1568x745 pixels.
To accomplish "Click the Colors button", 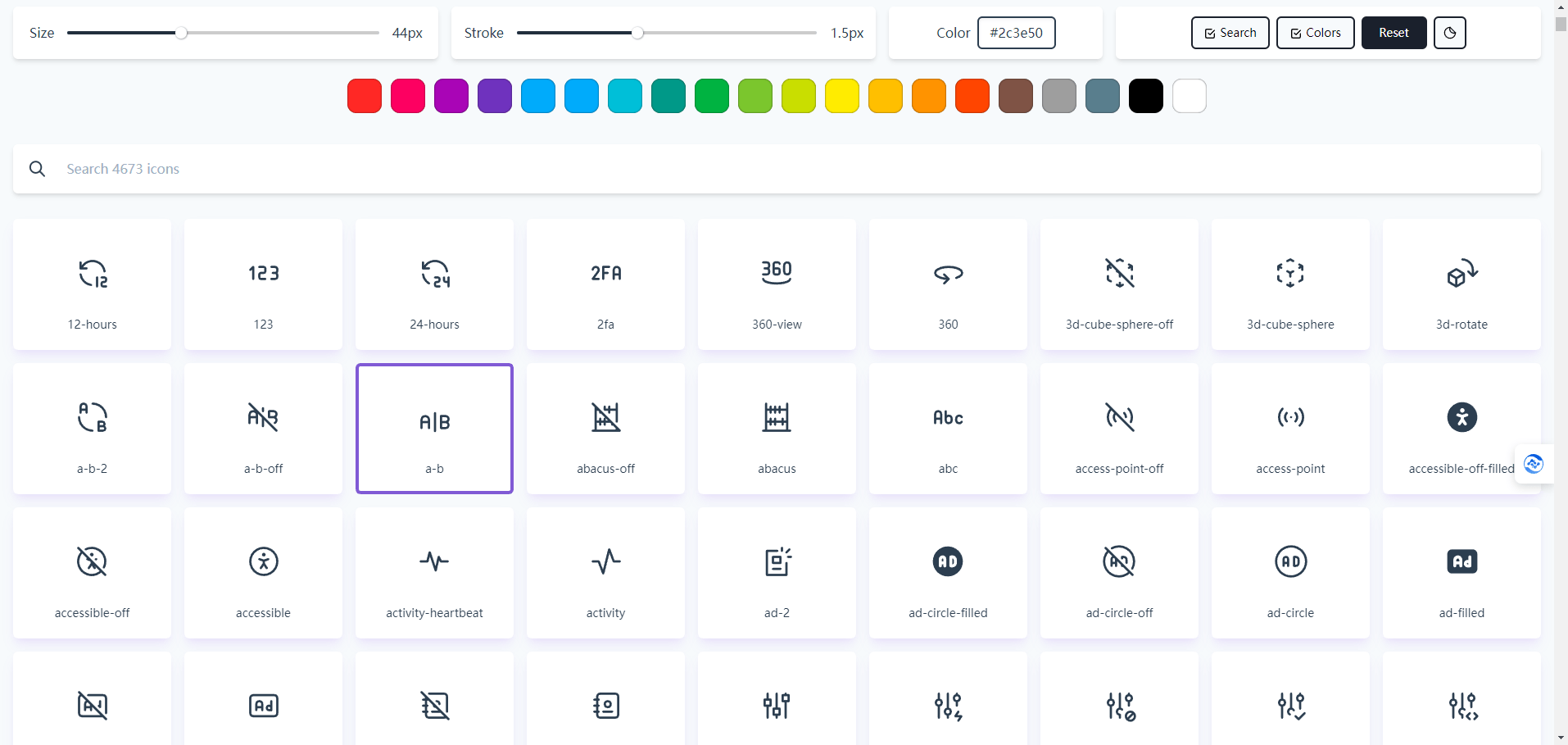I will click(1314, 33).
